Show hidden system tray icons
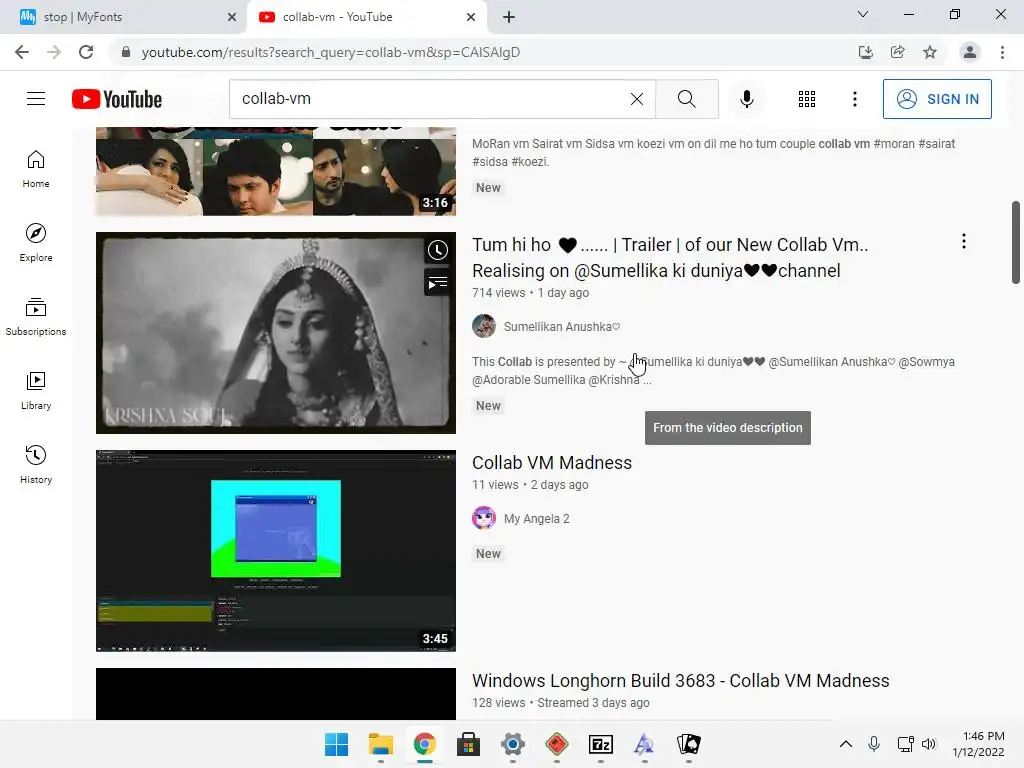The height and width of the screenshot is (768, 1024). pos(846,744)
